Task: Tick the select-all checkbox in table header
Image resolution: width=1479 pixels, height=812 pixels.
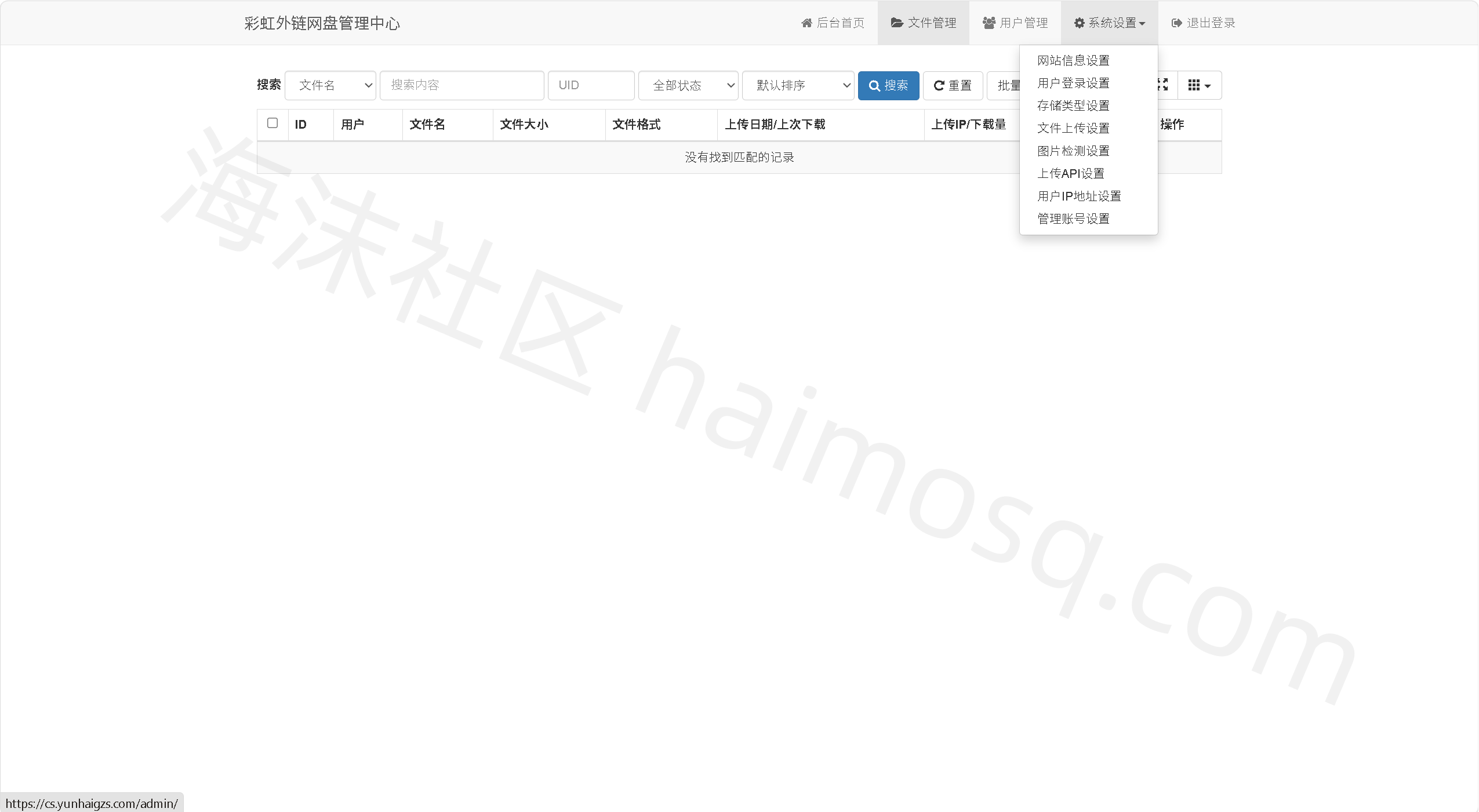Action: point(272,123)
